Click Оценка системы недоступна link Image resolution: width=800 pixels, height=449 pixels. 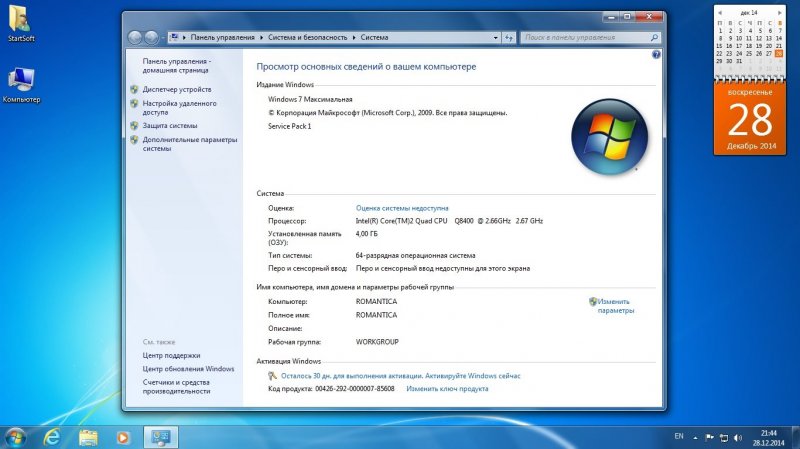point(402,208)
